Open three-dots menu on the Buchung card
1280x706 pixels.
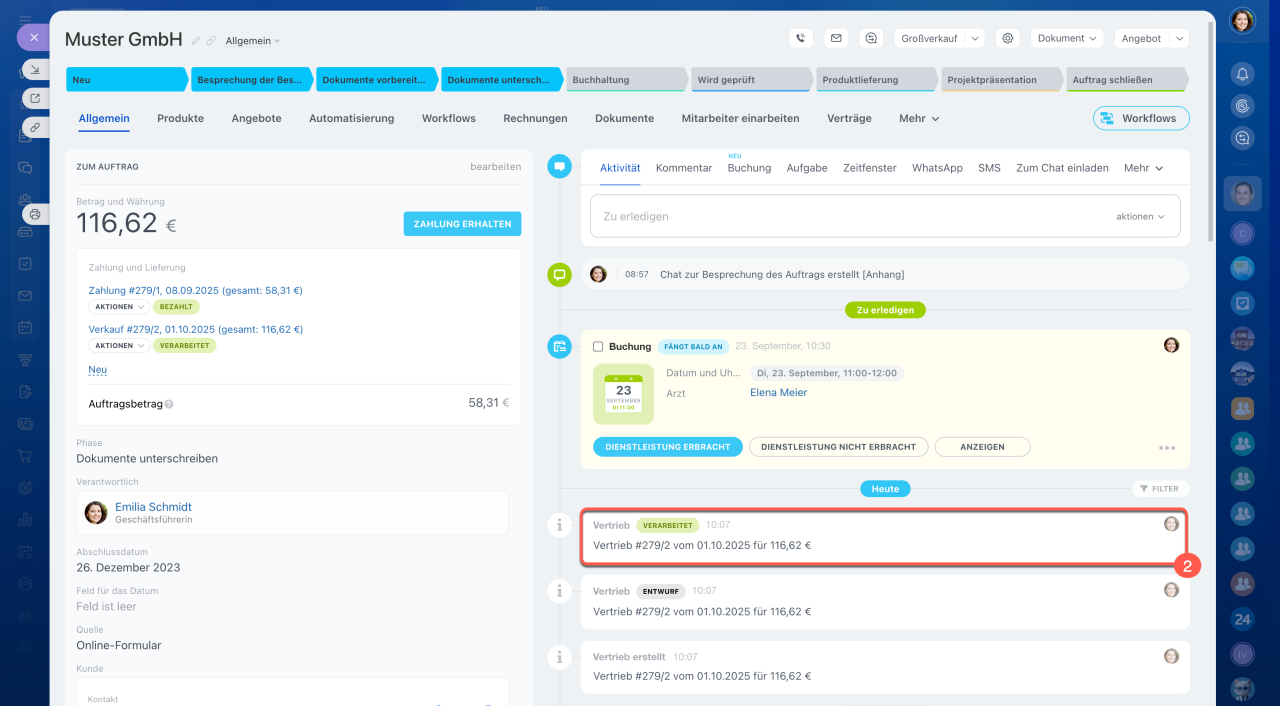coord(1166,448)
